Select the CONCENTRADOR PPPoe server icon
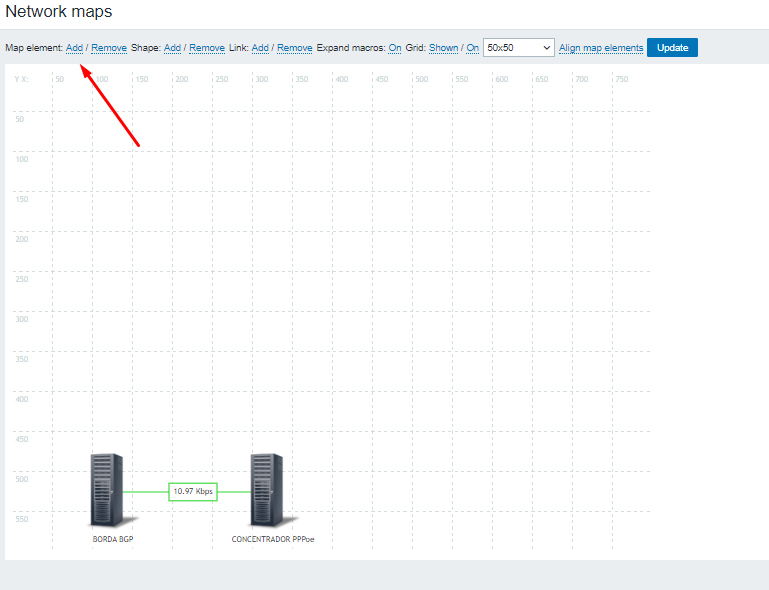This screenshot has height=590, width=769. point(267,490)
